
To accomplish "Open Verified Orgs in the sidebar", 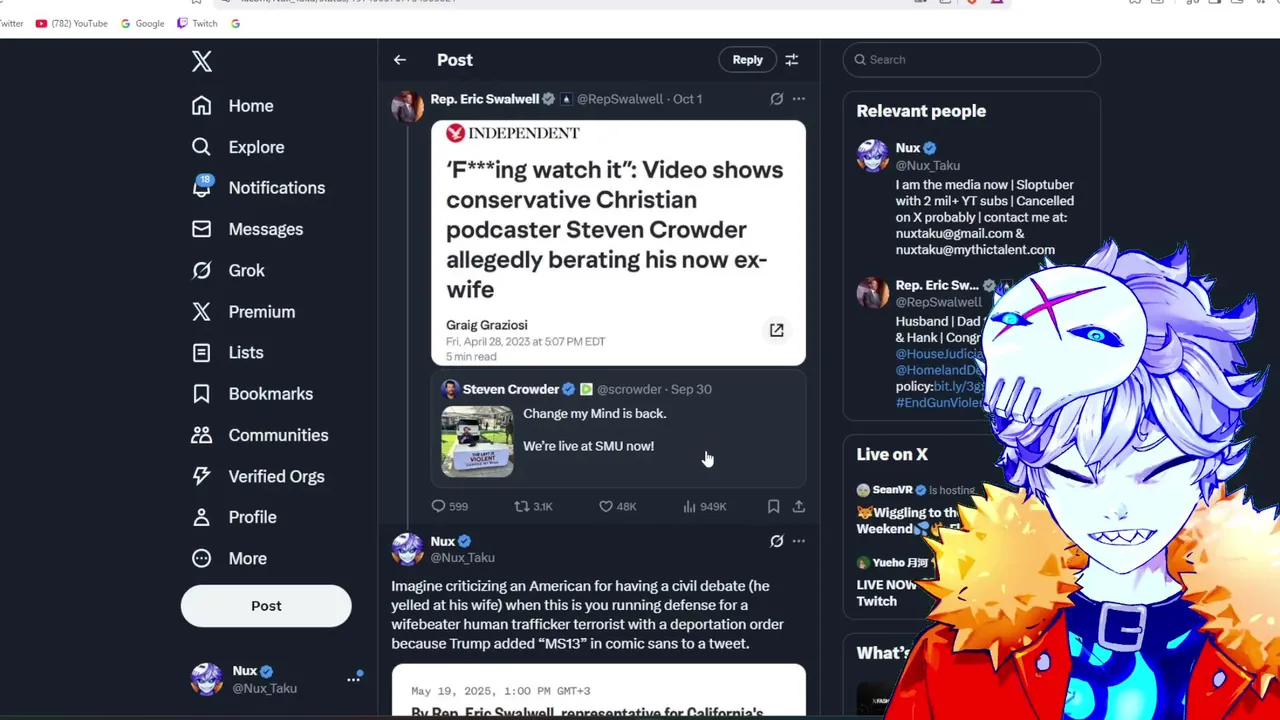I will 257,476.
